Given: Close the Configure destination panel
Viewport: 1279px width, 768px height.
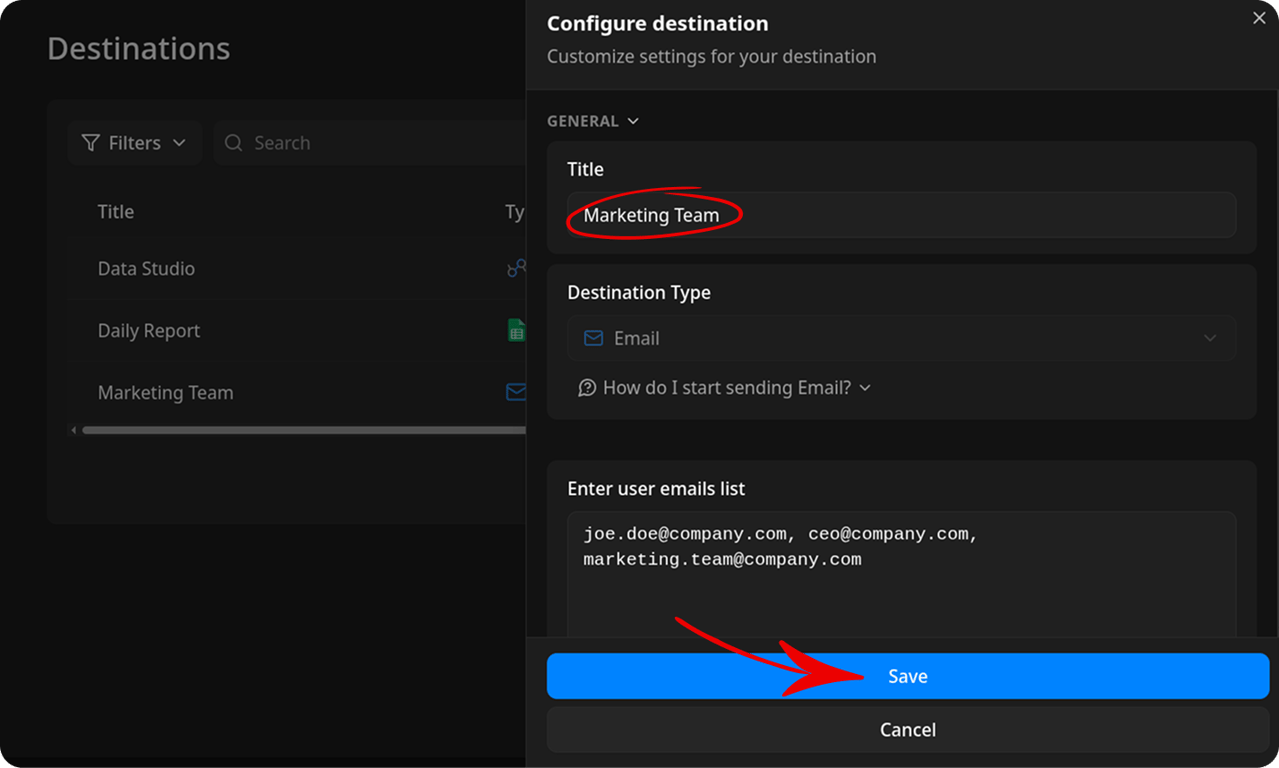Looking at the screenshot, I should pyautogui.click(x=1259, y=18).
